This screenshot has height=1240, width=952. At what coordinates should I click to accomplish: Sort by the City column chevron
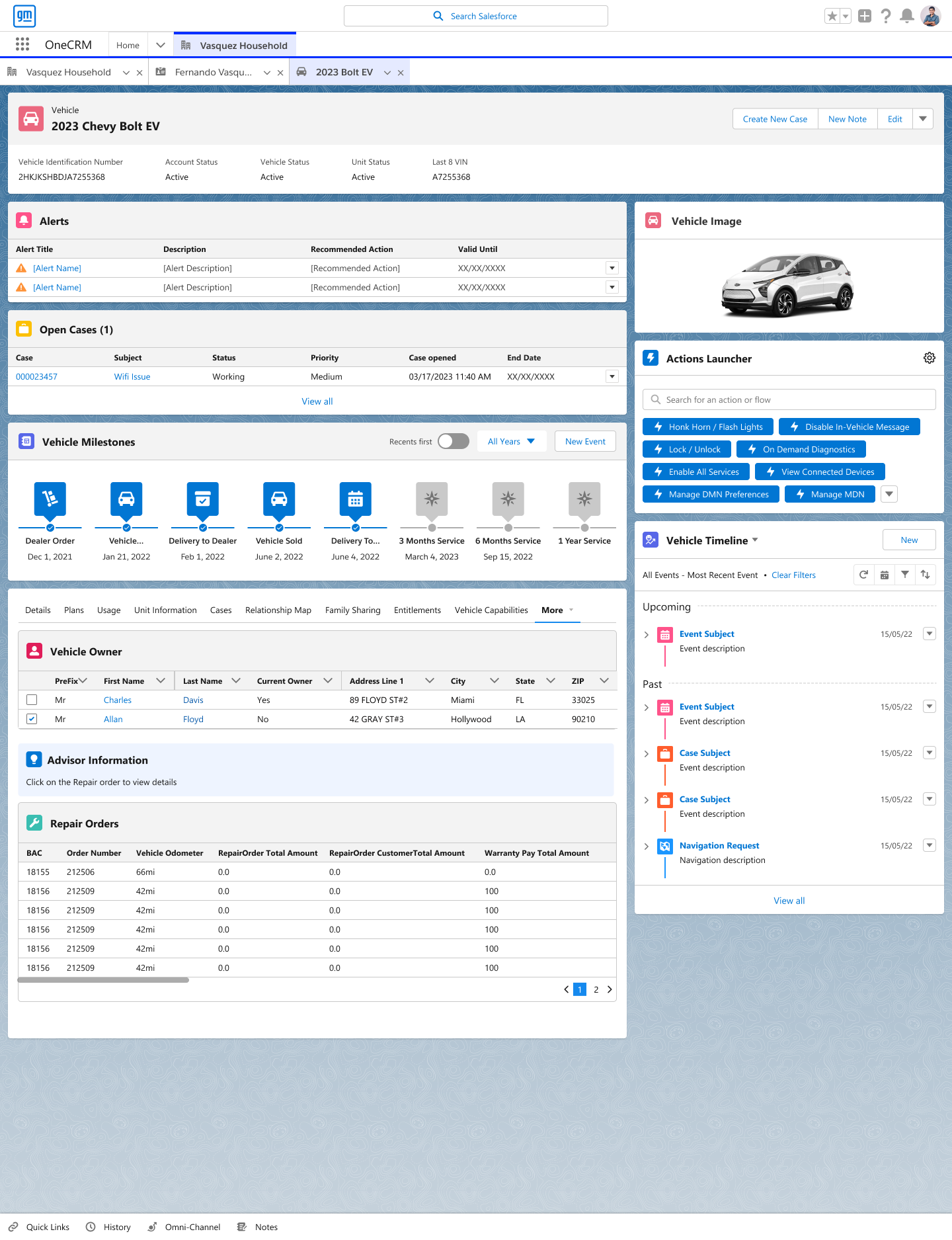pos(495,681)
